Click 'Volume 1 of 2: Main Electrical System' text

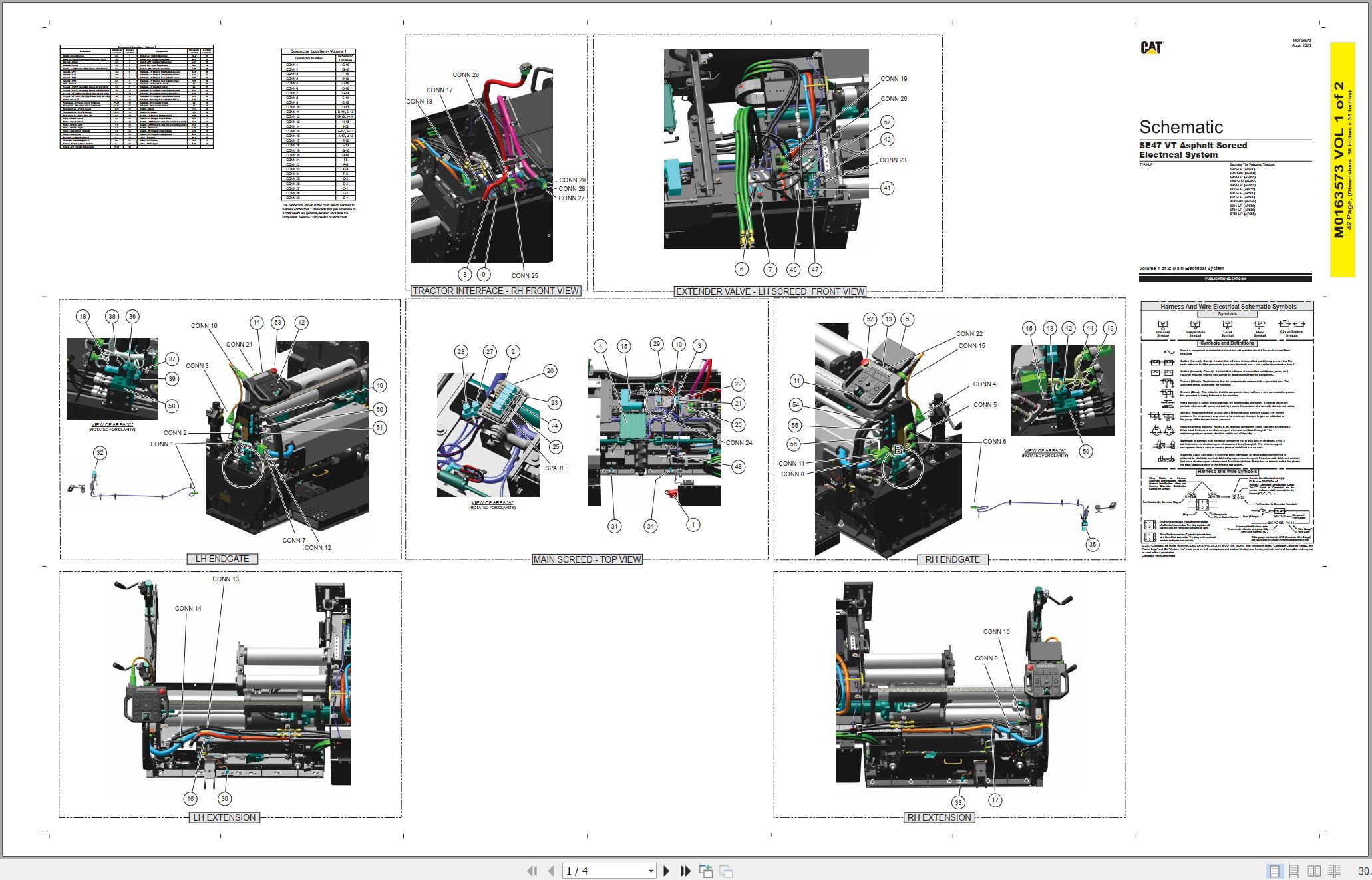coord(1181,269)
